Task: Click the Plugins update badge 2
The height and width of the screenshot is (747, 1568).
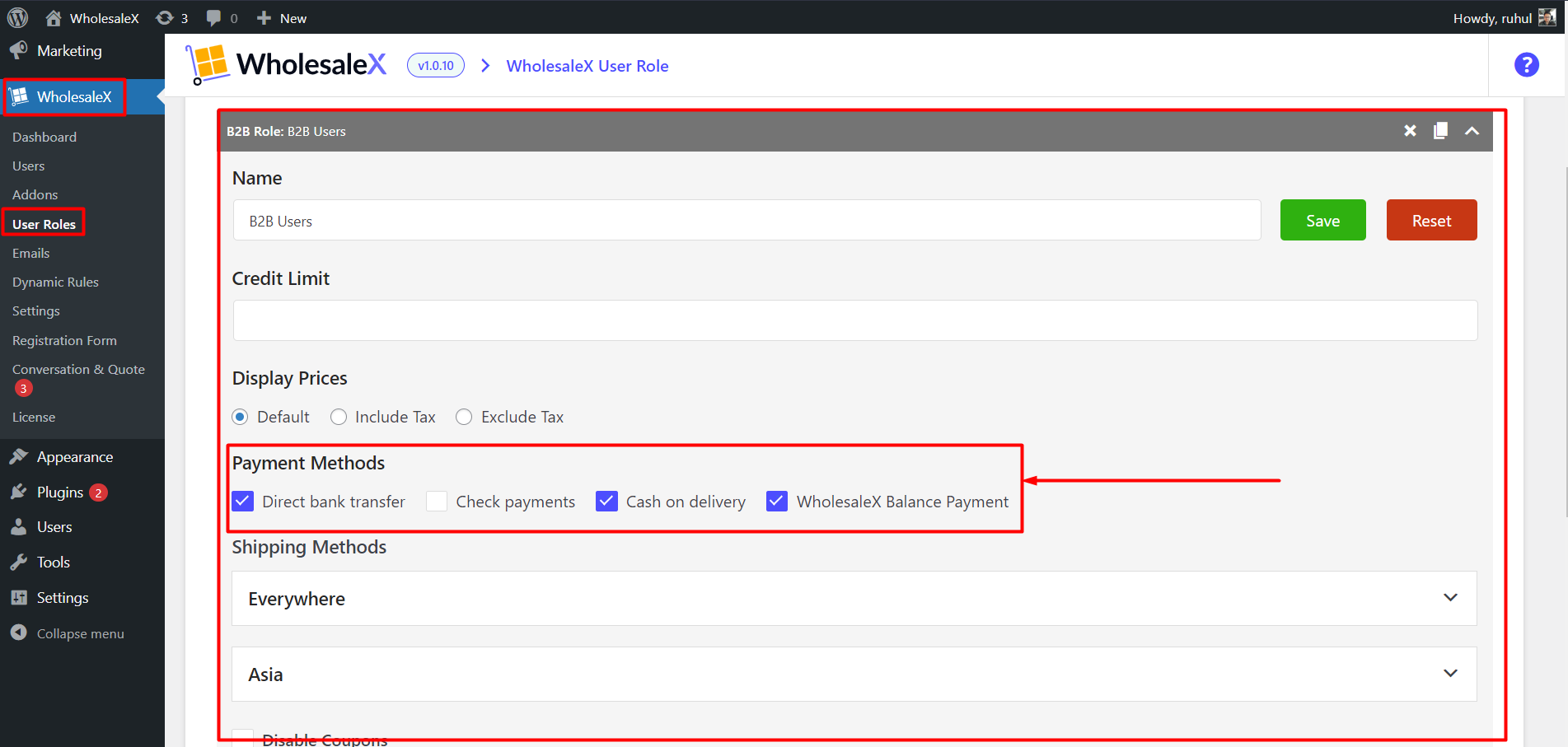Action: [x=98, y=493]
